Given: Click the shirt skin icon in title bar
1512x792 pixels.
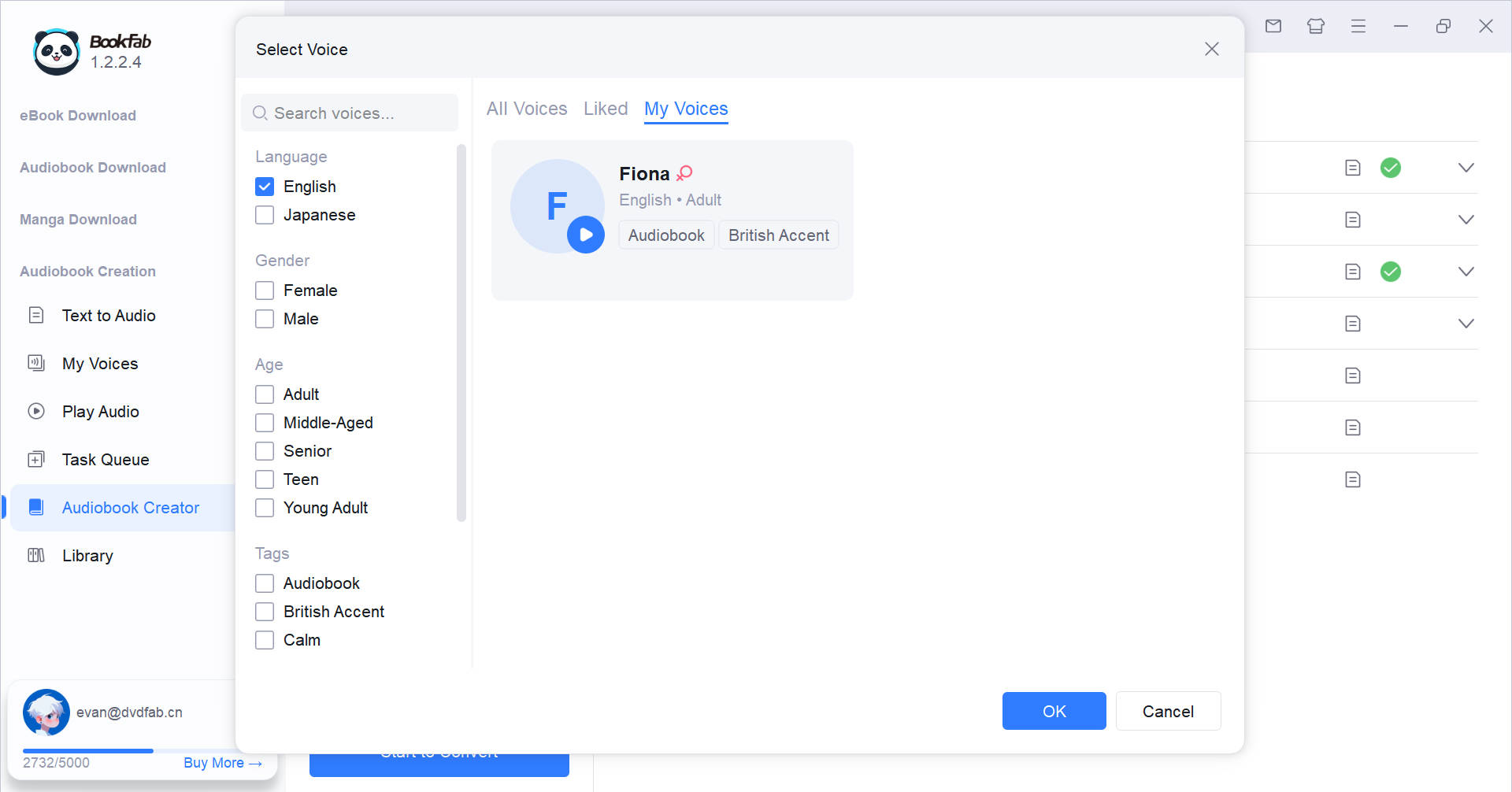Looking at the screenshot, I should click(x=1316, y=26).
